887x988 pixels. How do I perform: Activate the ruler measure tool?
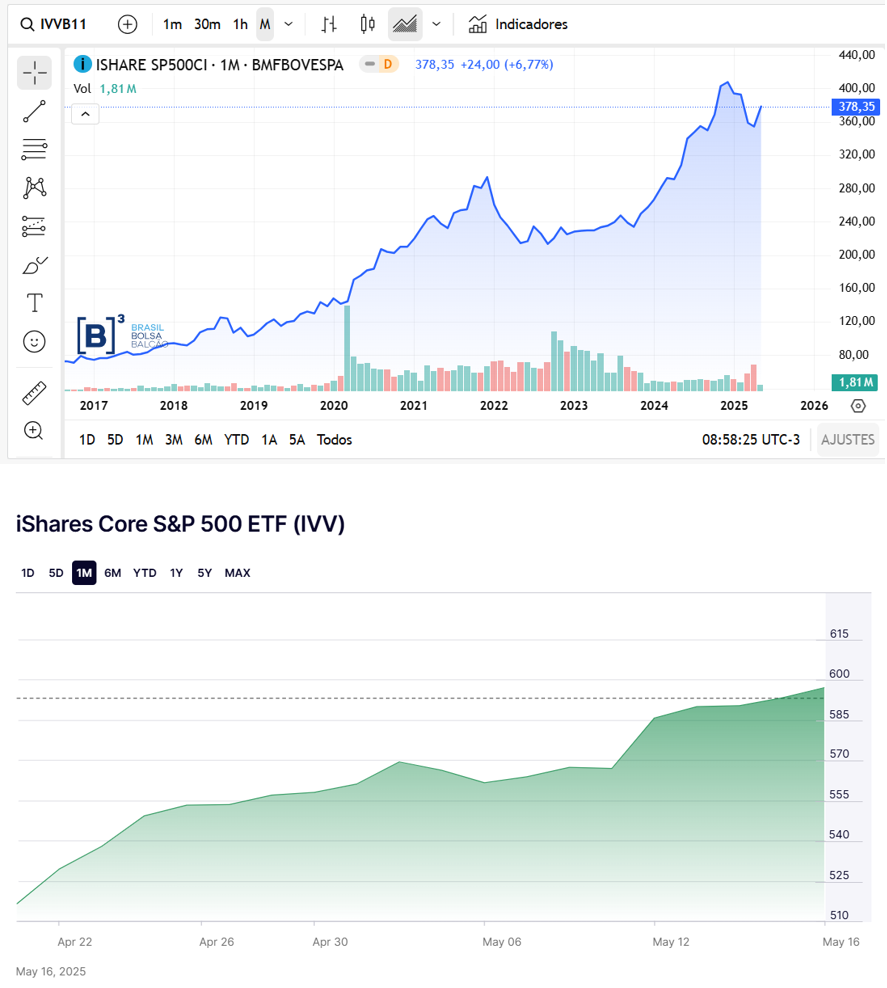34,392
